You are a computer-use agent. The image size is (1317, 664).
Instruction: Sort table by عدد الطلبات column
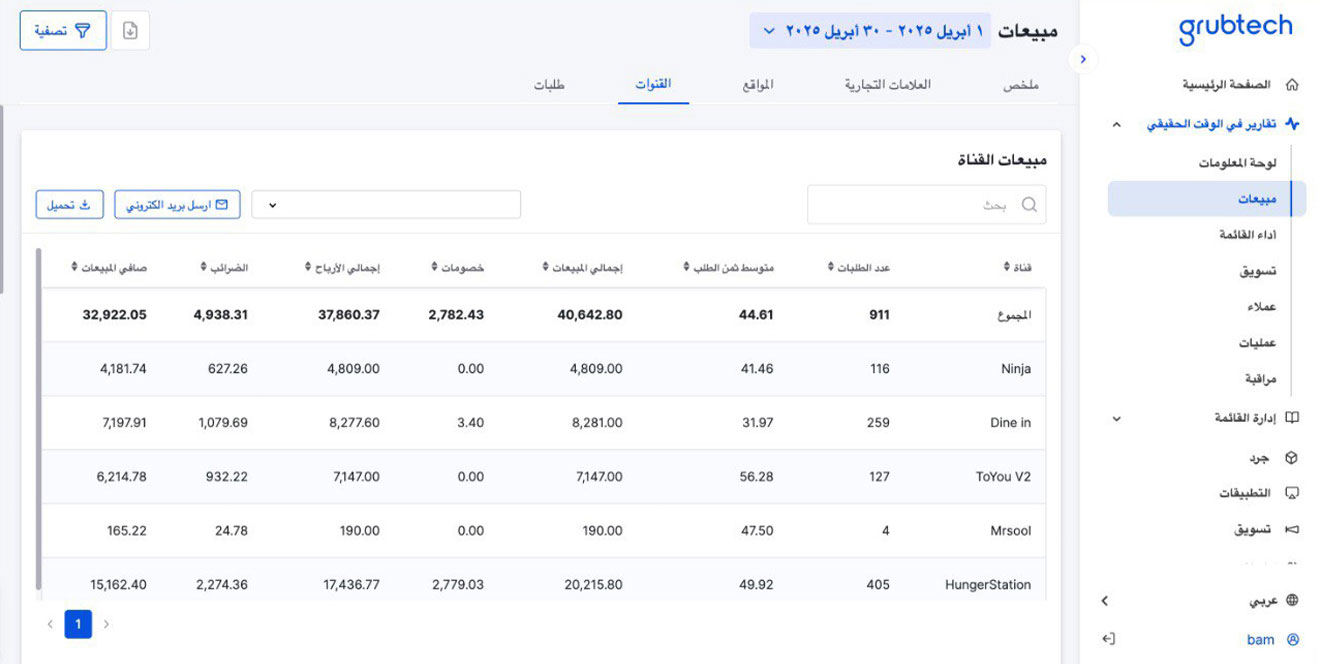pyautogui.click(x=859, y=267)
